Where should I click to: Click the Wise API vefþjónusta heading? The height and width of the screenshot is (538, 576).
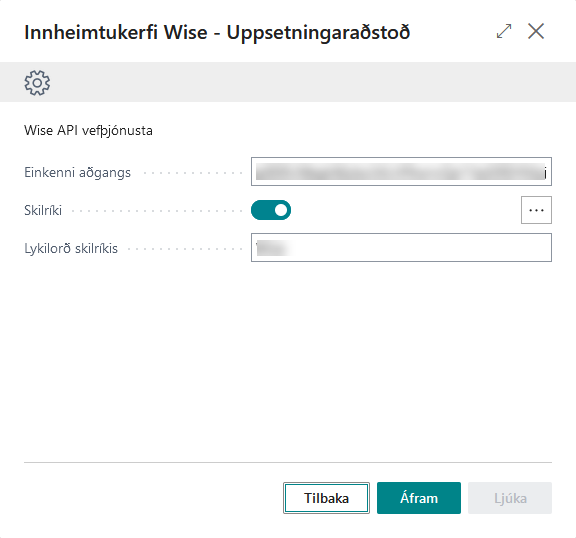click(x=88, y=130)
